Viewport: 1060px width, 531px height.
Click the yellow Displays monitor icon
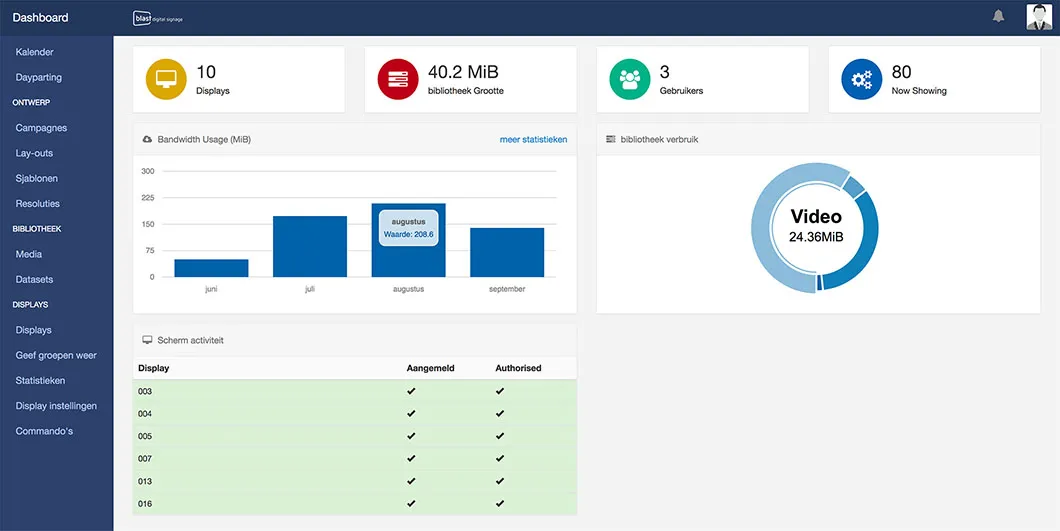[166, 80]
